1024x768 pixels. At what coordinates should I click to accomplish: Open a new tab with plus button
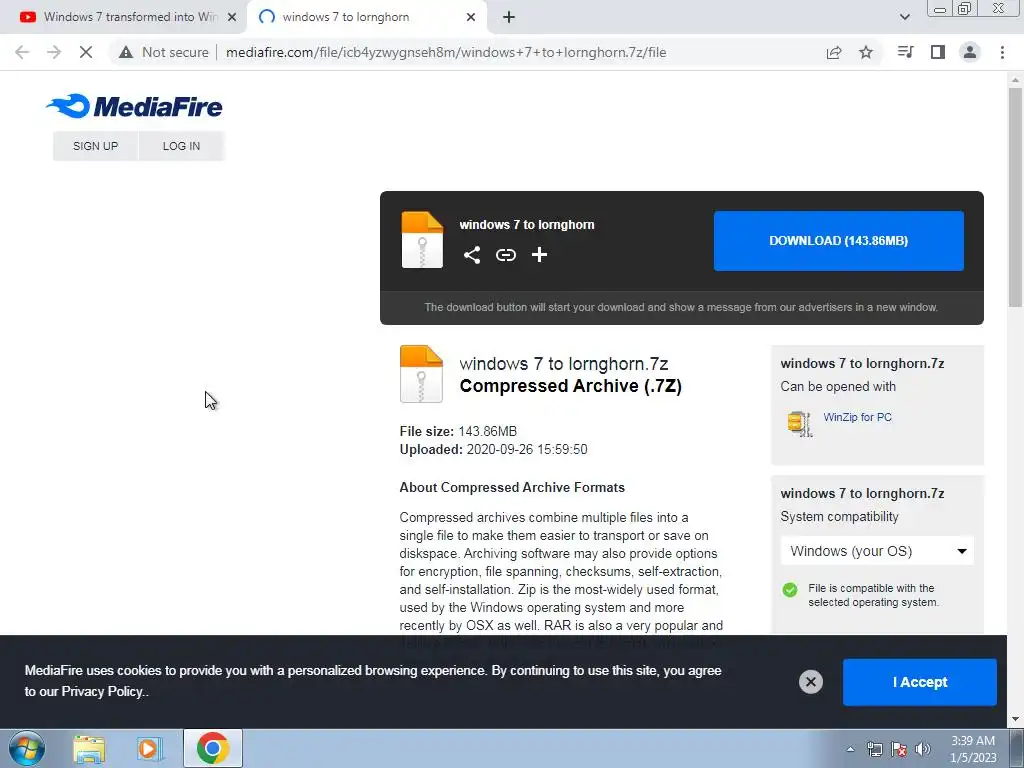click(x=509, y=17)
